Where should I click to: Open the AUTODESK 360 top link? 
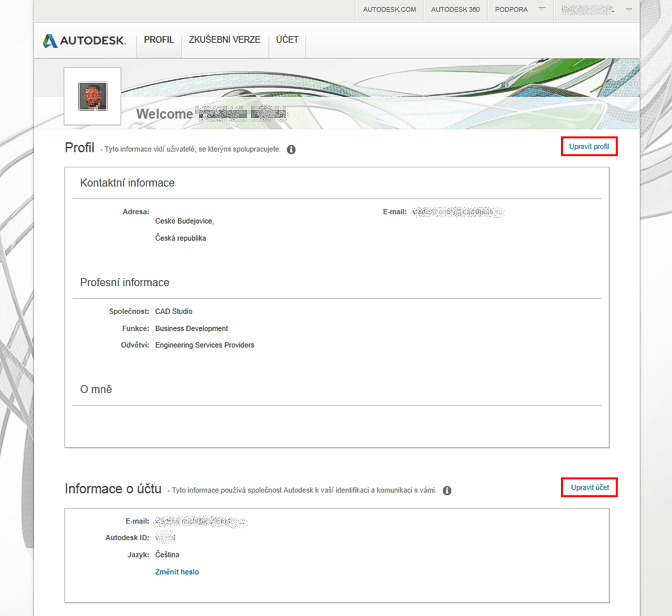pos(456,9)
